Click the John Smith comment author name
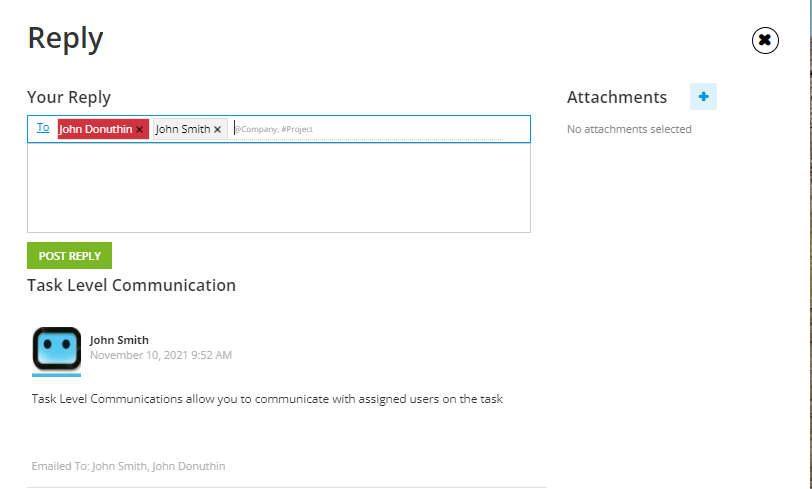Image resolution: width=812 pixels, height=489 pixels. click(119, 340)
